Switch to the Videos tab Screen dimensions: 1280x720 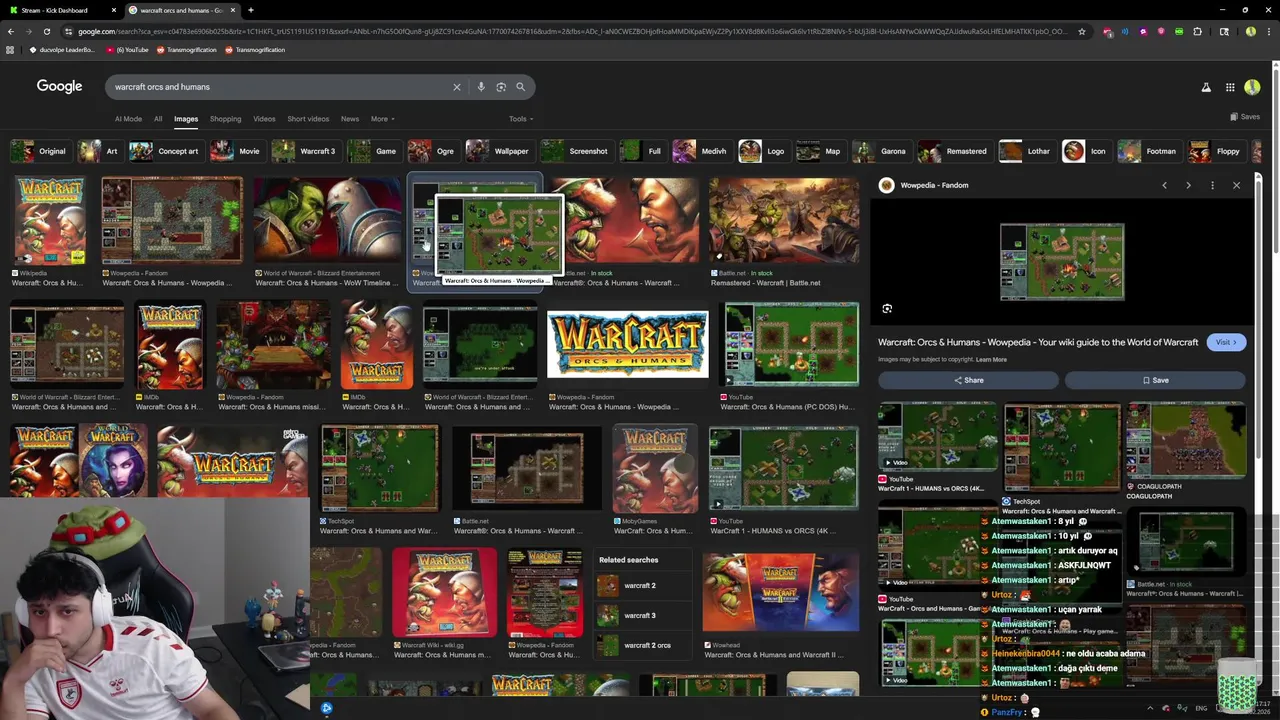click(264, 119)
